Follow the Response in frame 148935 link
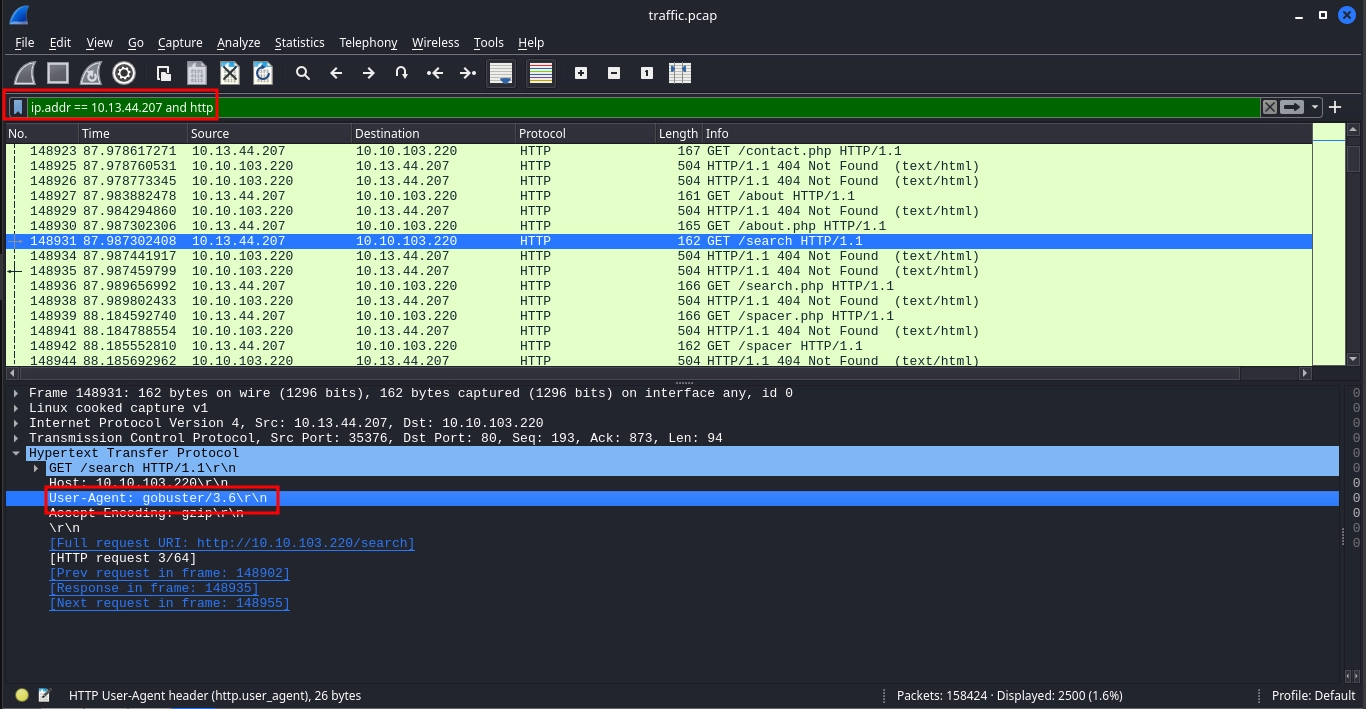Image resolution: width=1366 pixels, height=709 pixels. tap(169, 588)
